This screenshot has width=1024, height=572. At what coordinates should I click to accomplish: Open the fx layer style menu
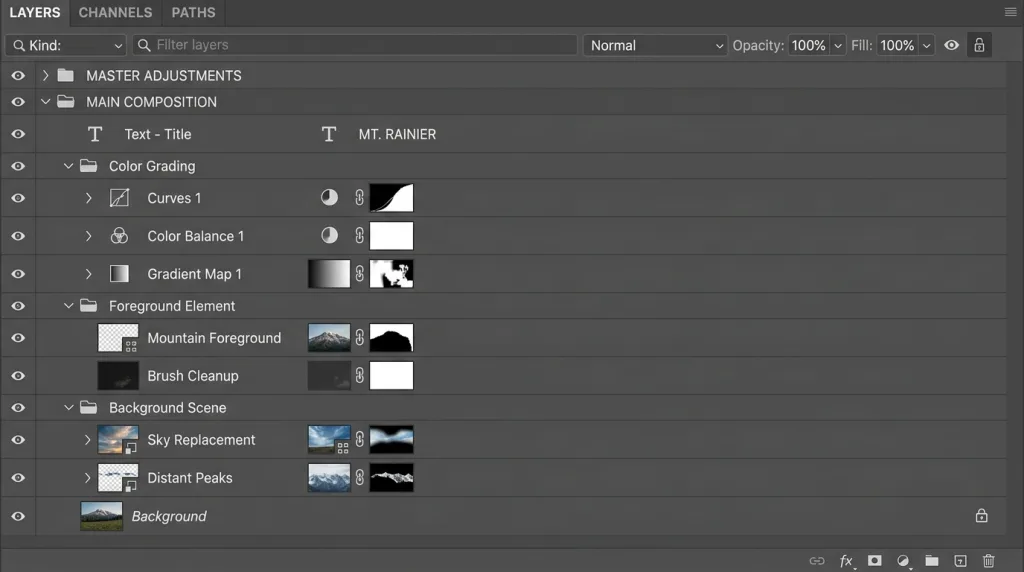(846, 561)
